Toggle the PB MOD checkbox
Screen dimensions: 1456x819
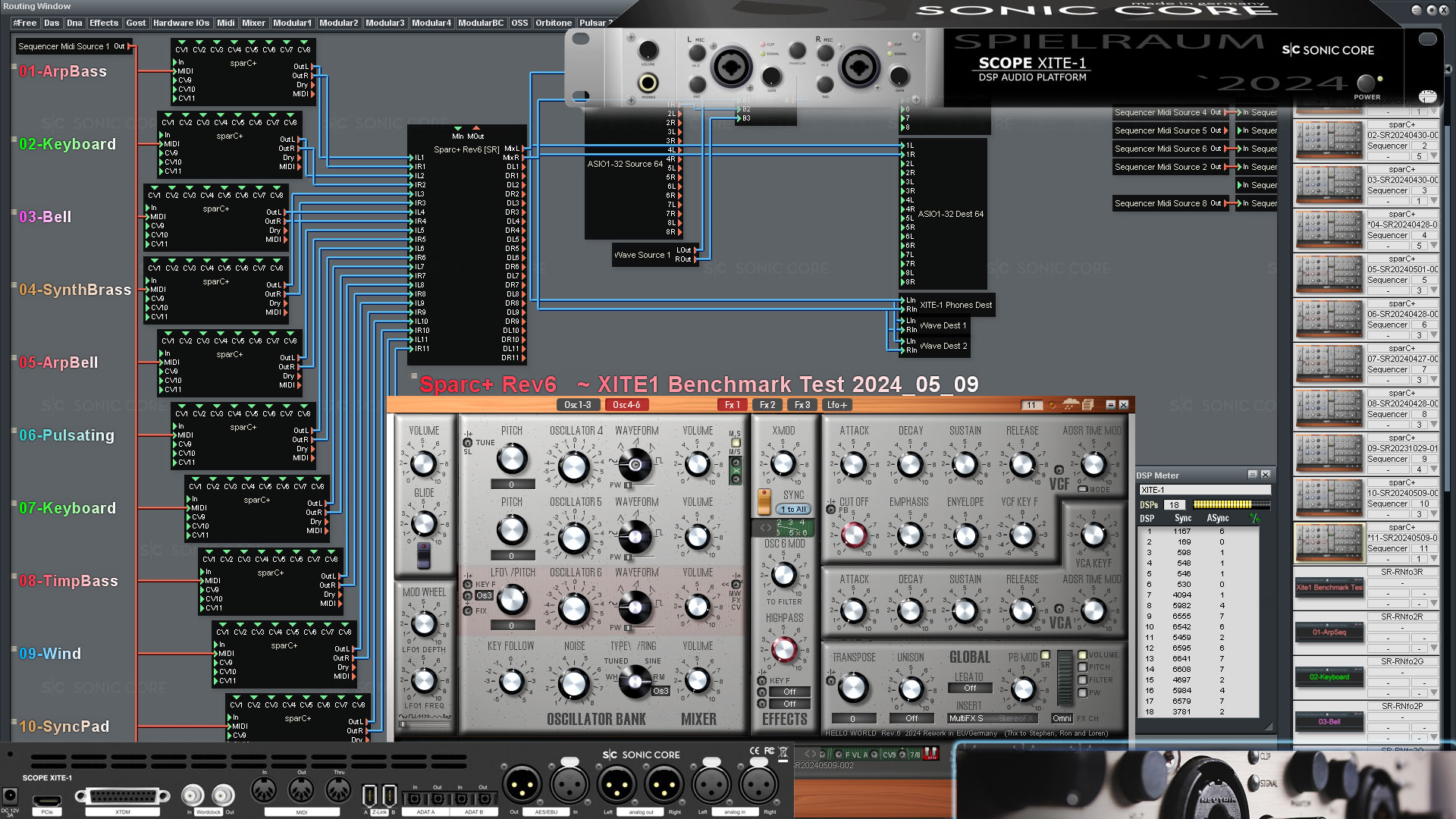click(x=1045, y=655)
